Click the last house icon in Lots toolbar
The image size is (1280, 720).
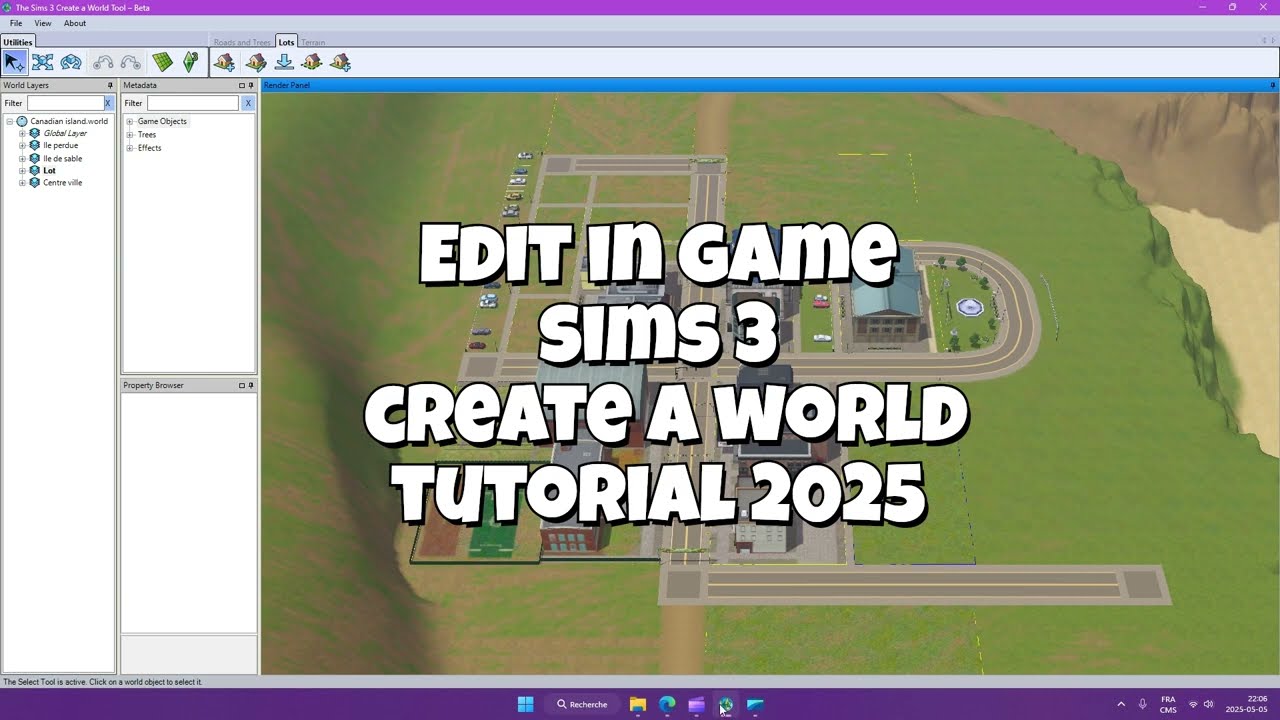[340, 62]
